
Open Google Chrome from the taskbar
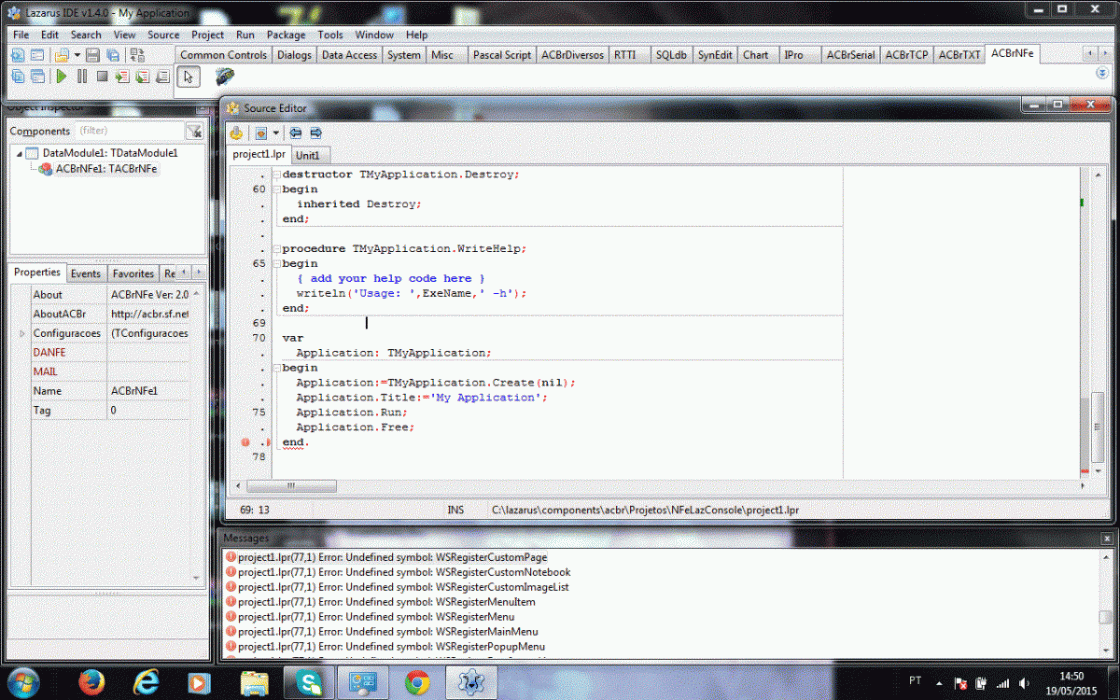tap(417, 683)
